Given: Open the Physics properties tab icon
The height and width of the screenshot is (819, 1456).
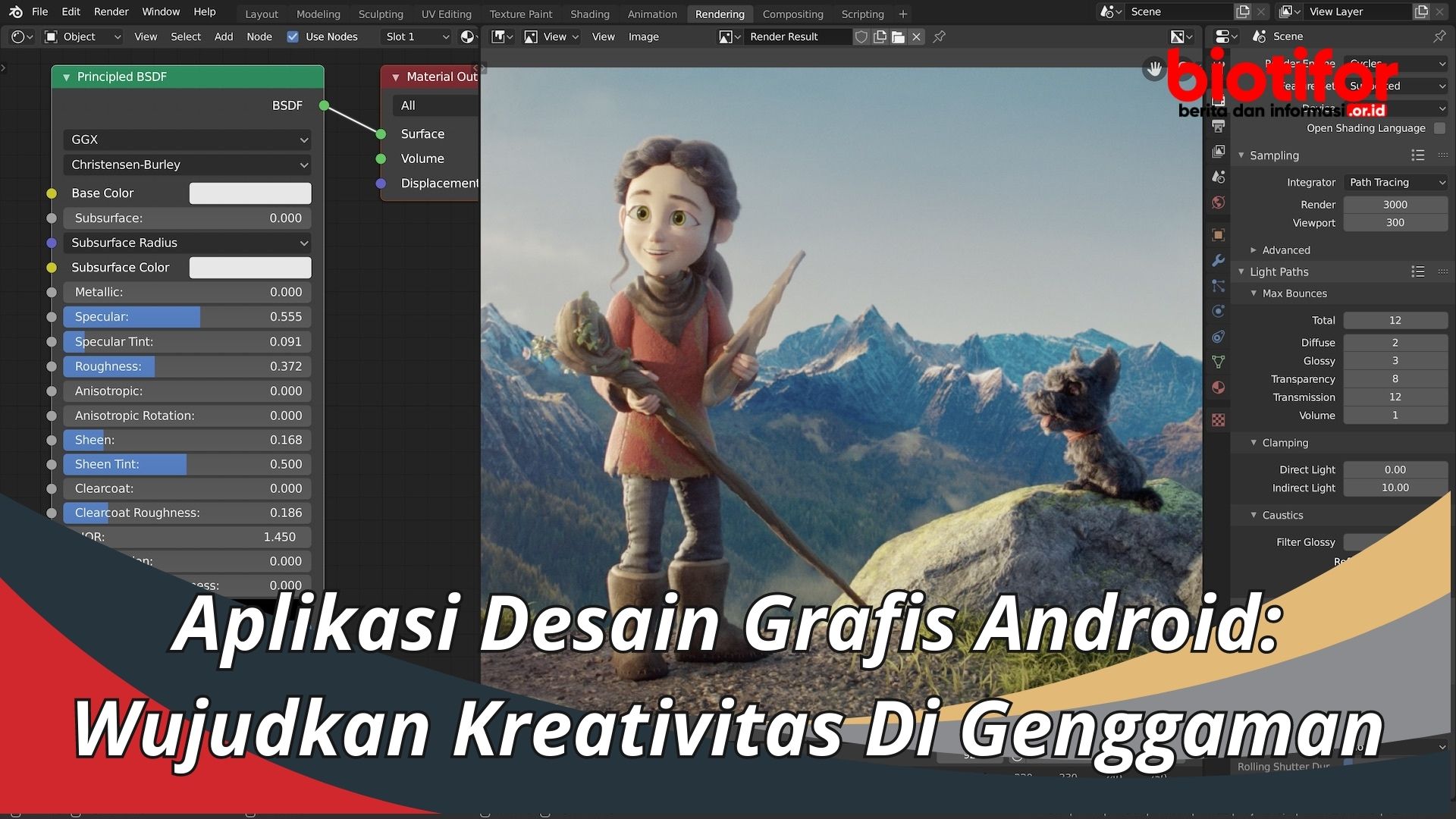Looking at the screenshot, I should tap(1219, 311).
